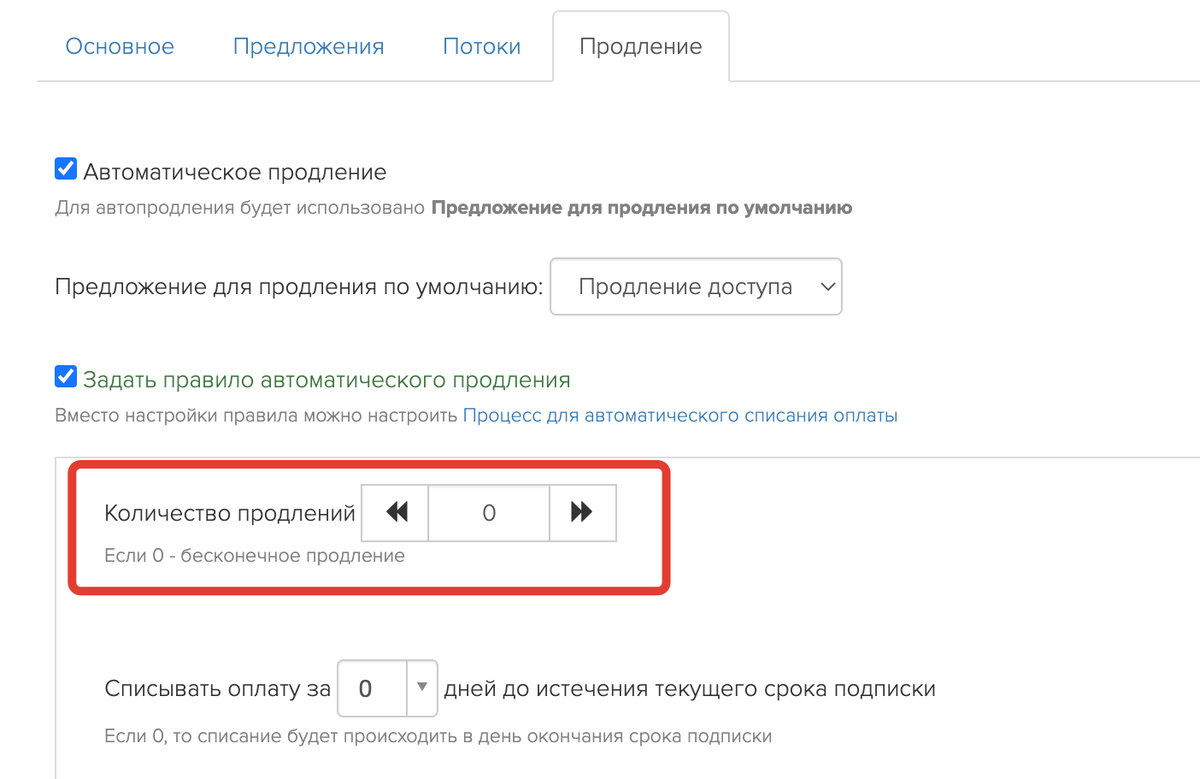1200x779 pixels.
Task: Select the Продление tab
Action: [x=641, y=47]
